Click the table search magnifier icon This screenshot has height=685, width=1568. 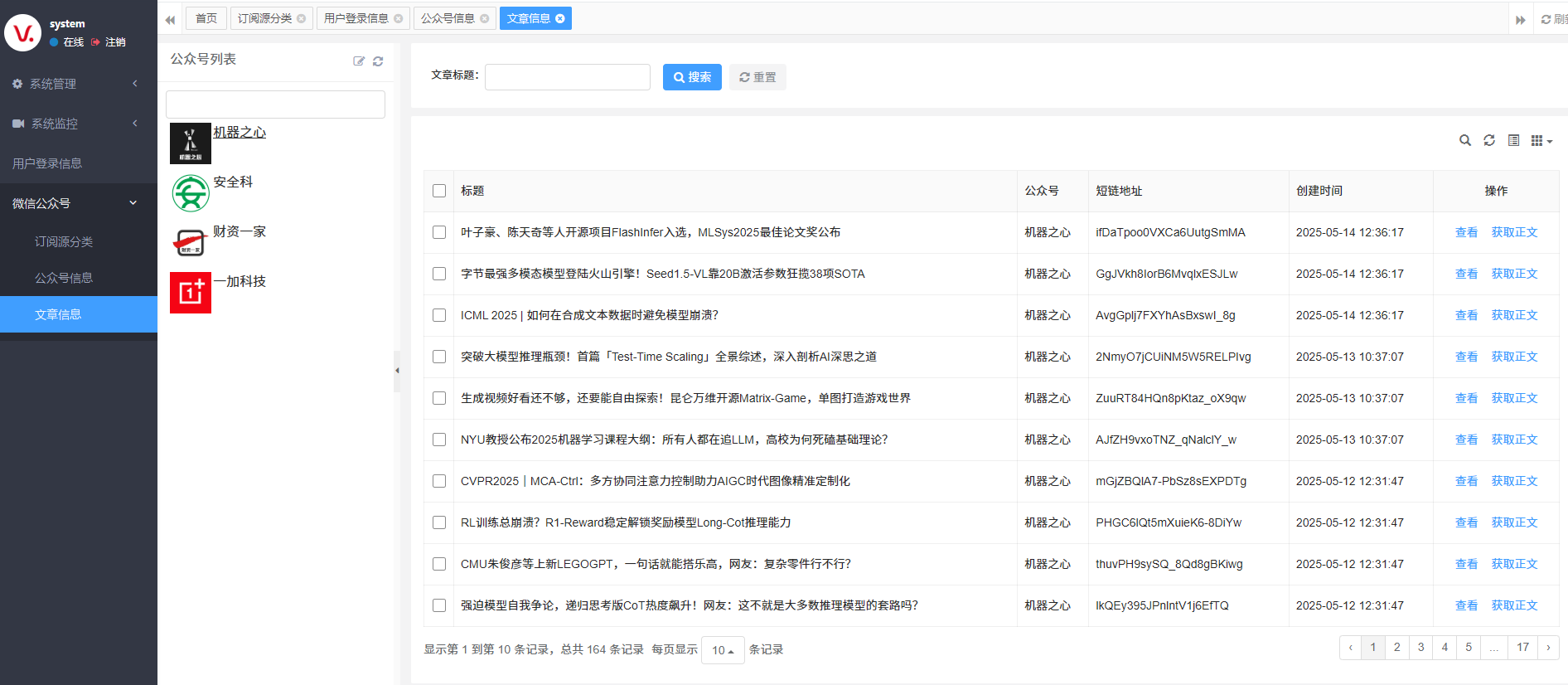1464,141
